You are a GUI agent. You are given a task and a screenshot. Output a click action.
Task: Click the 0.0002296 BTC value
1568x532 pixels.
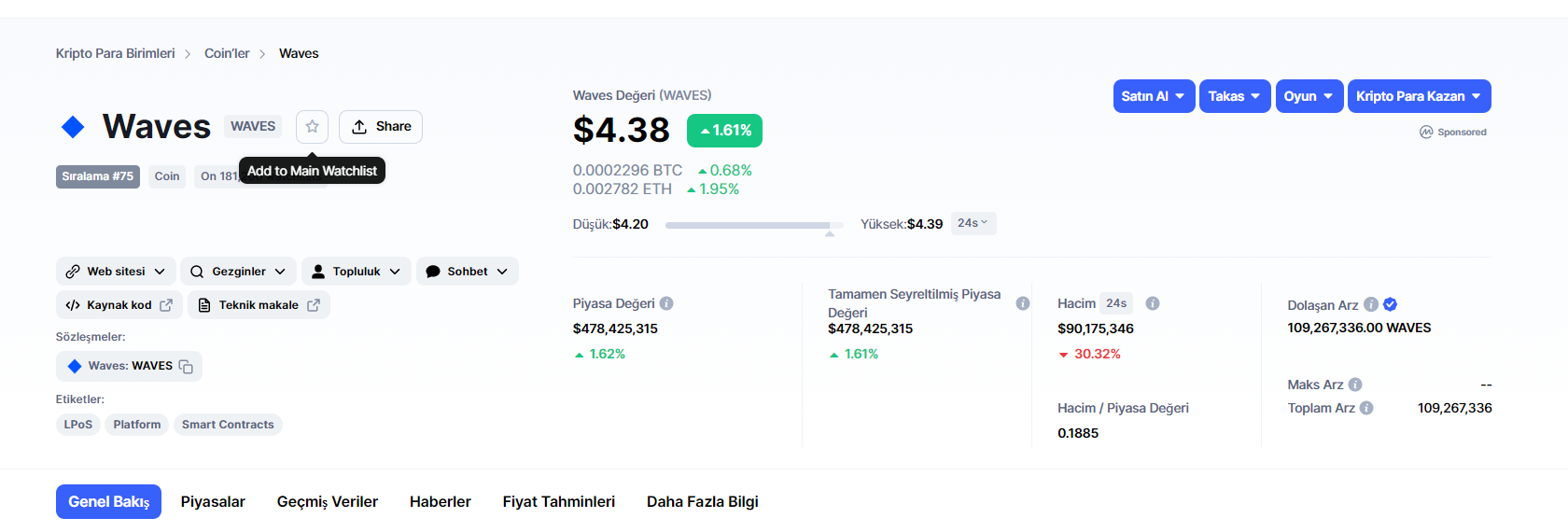click(627, 170)
